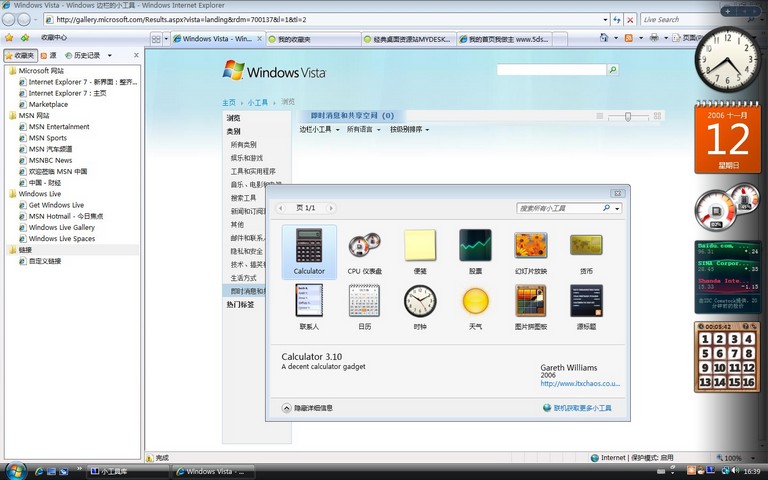Click the Stop loading red X button

tap(630, 20)
